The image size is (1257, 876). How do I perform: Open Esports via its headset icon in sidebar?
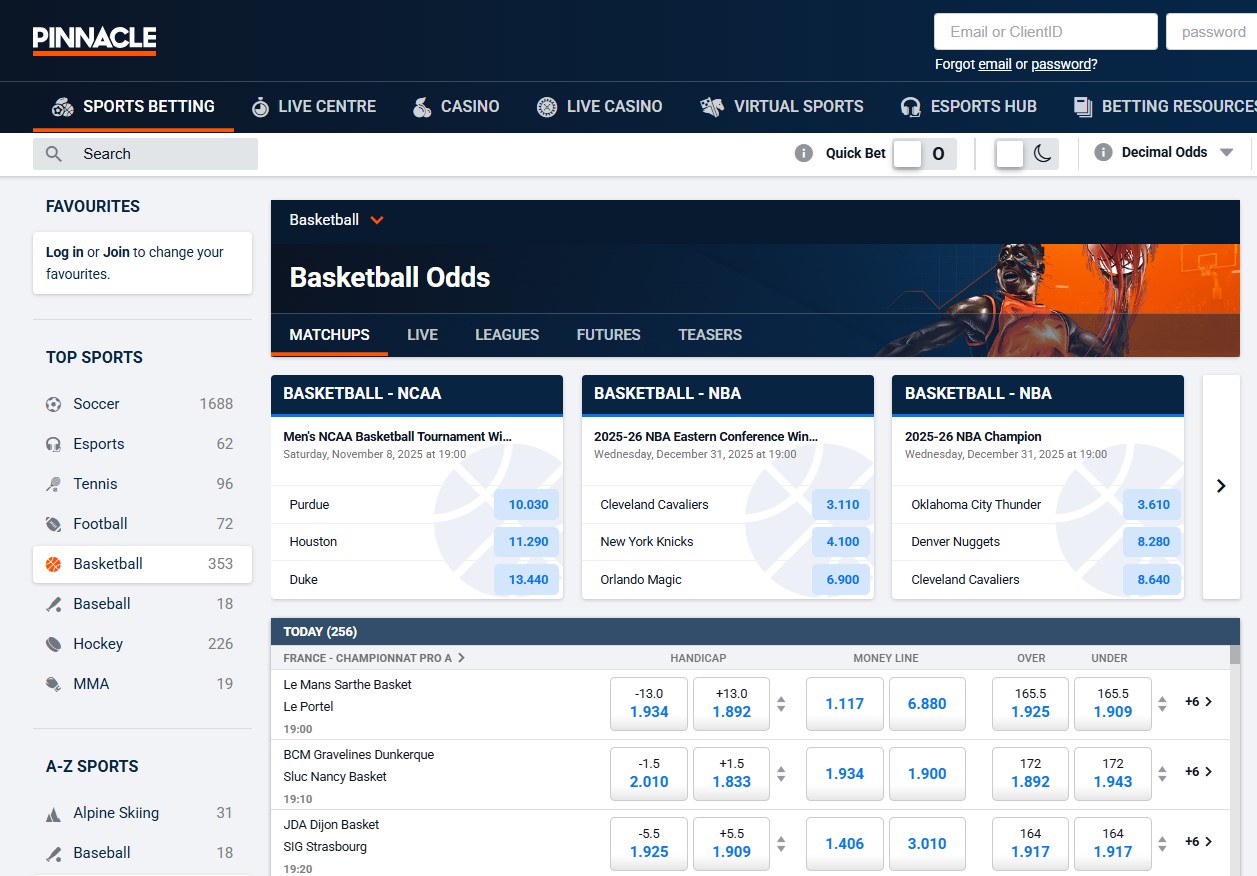point(52,444)
